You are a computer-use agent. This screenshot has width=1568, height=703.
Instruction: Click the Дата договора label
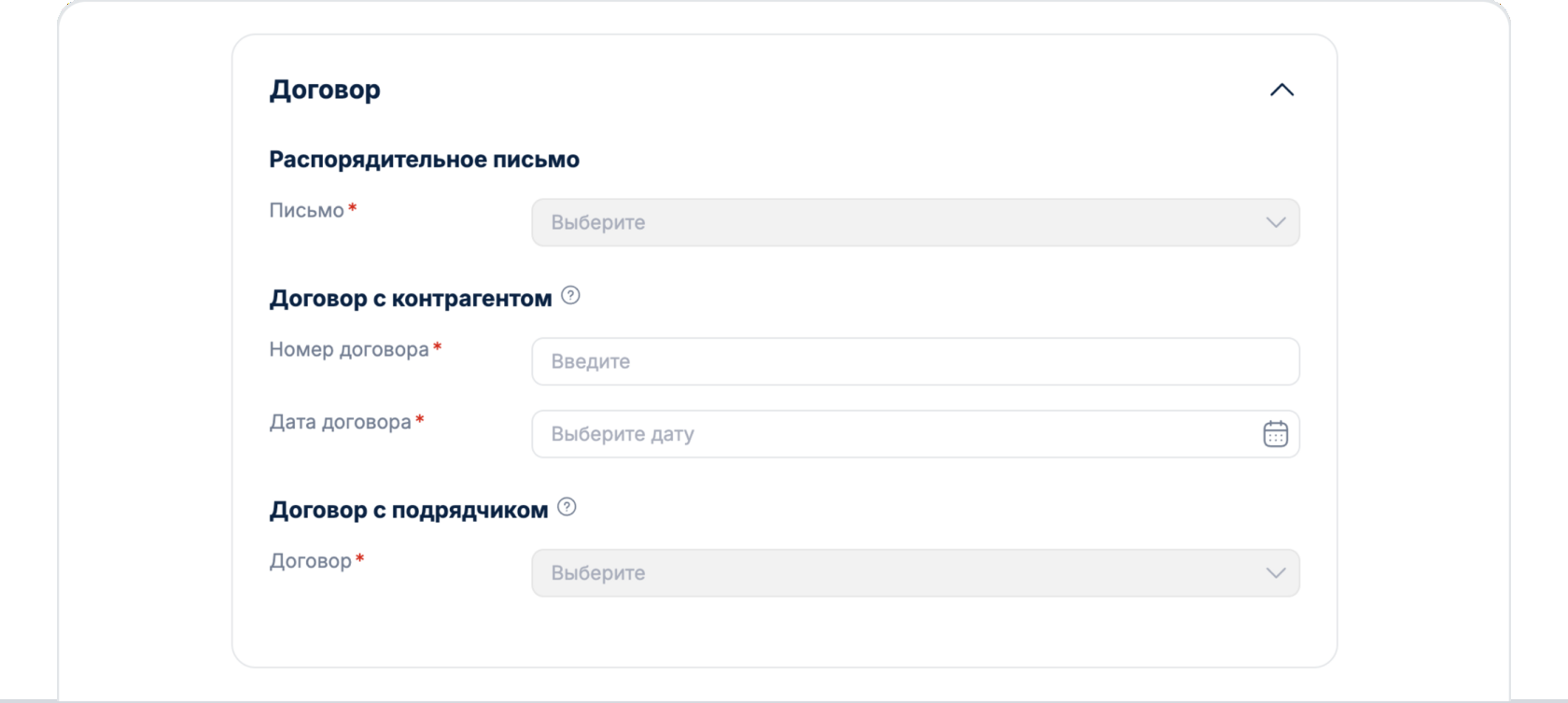[340, 423]
